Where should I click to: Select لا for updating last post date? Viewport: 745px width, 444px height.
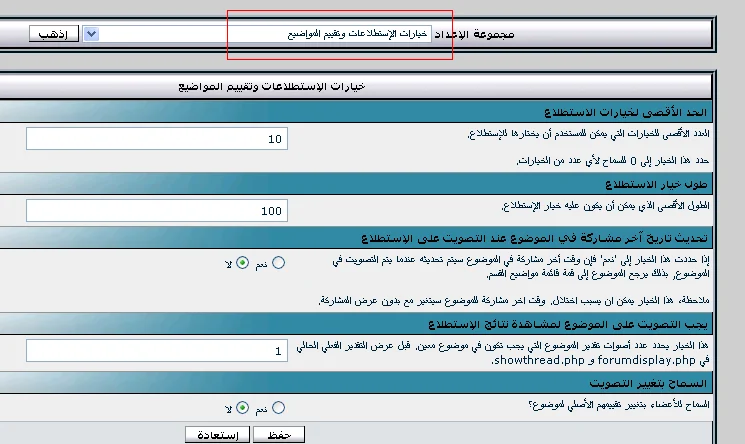[x=243, y=263]
